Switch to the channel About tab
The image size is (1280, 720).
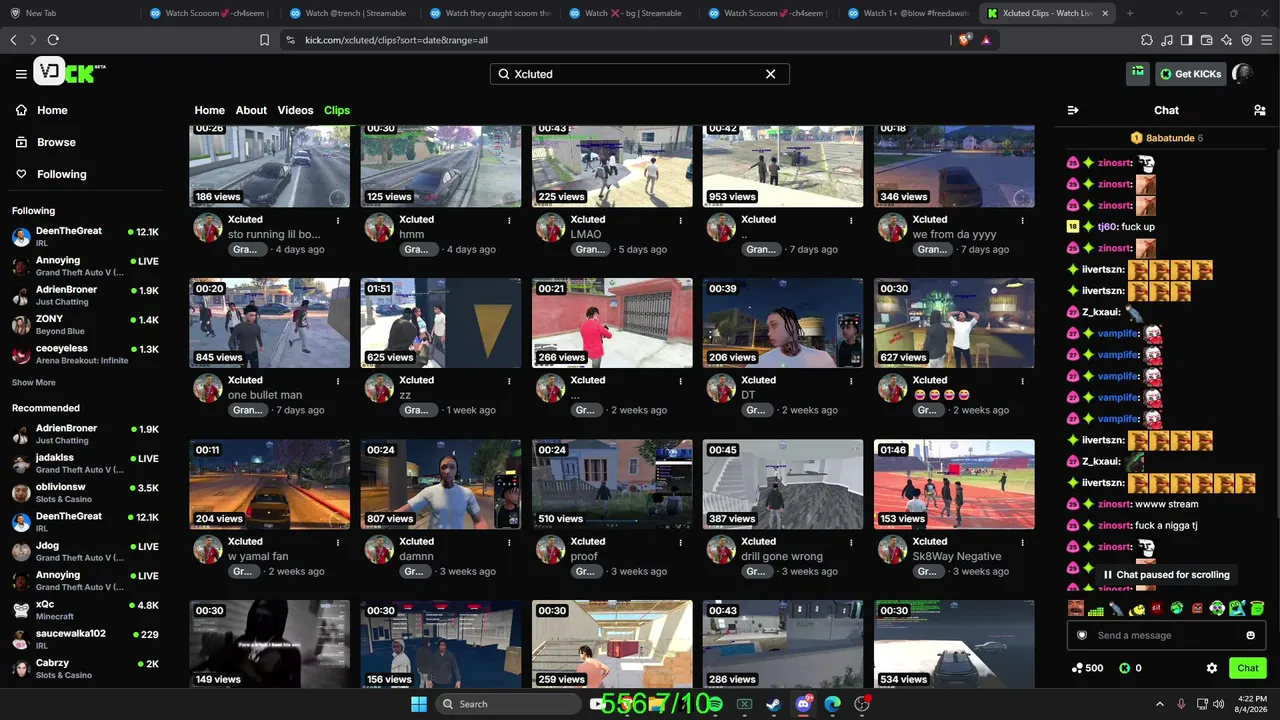pos(251,110)
